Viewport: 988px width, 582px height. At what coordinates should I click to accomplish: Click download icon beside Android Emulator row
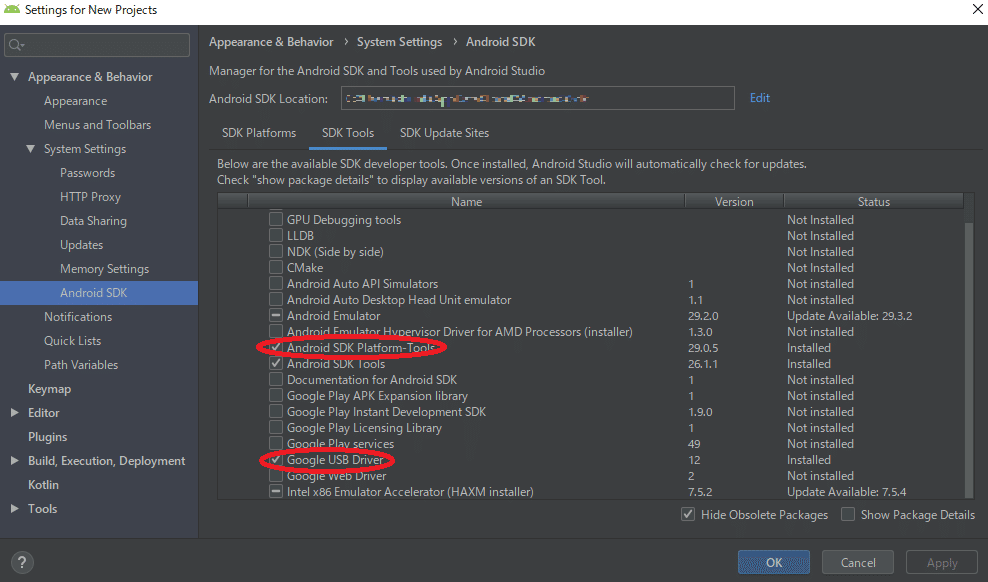(x=276, y=316)
